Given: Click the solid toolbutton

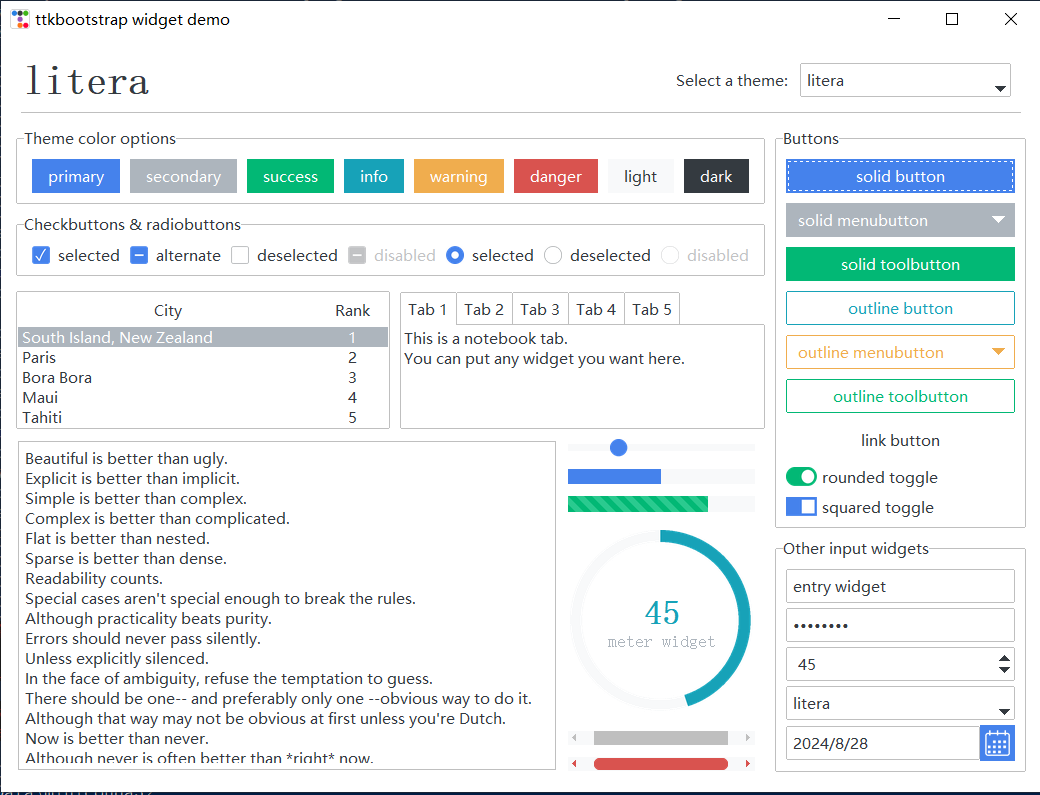Looking at the screenshot, I should [x=900, y=264].
